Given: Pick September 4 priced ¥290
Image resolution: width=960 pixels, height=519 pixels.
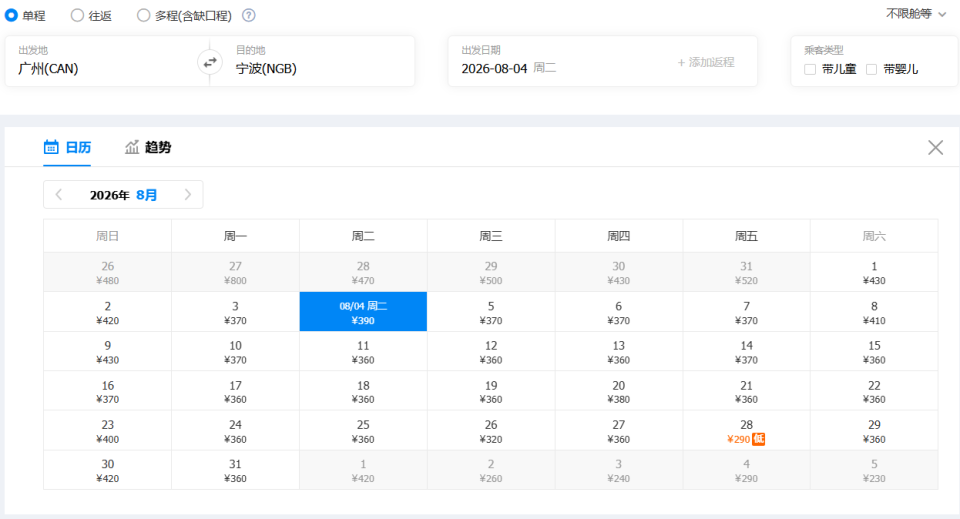Looking at the screenshot, I should click(x=746, y=471).
